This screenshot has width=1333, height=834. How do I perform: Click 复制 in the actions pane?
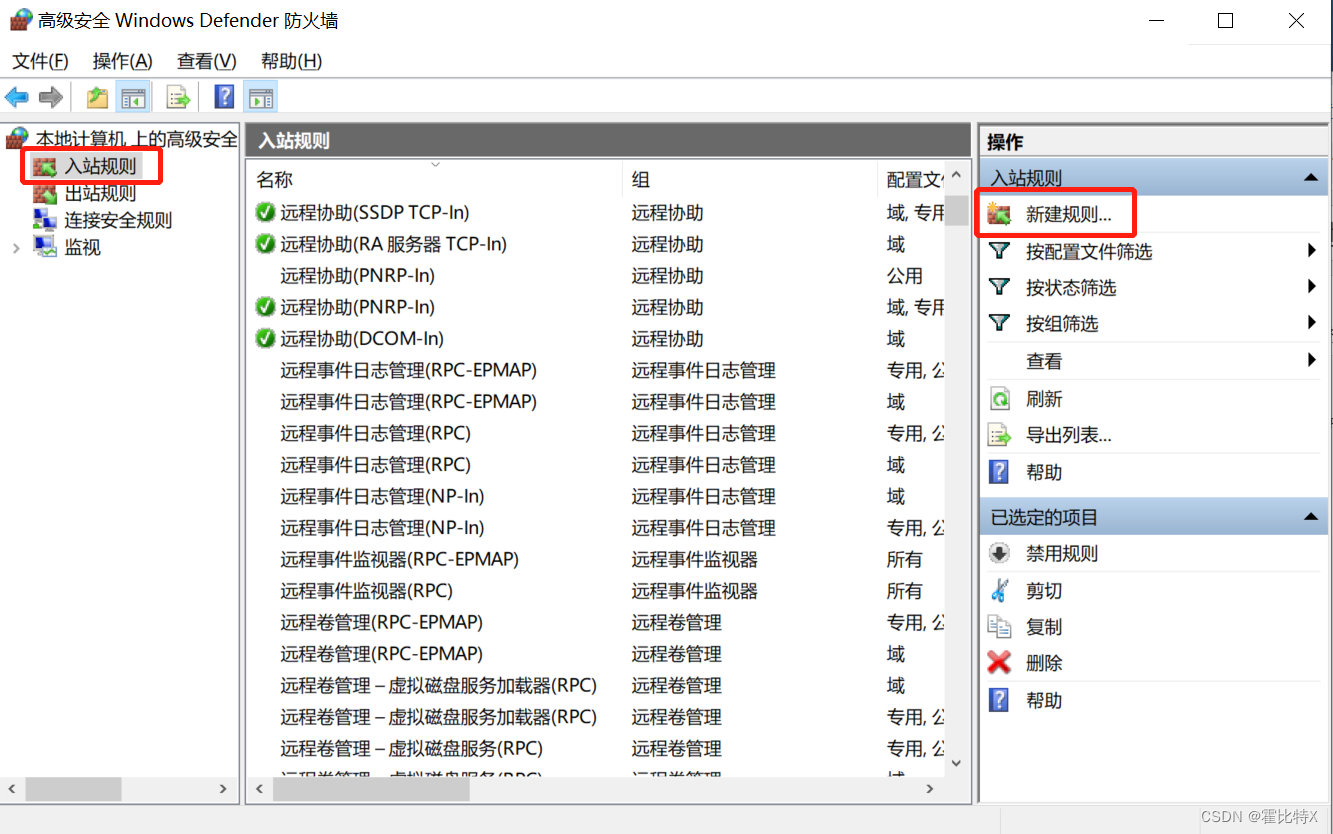pyautogui.click(x=1044, y=627)
